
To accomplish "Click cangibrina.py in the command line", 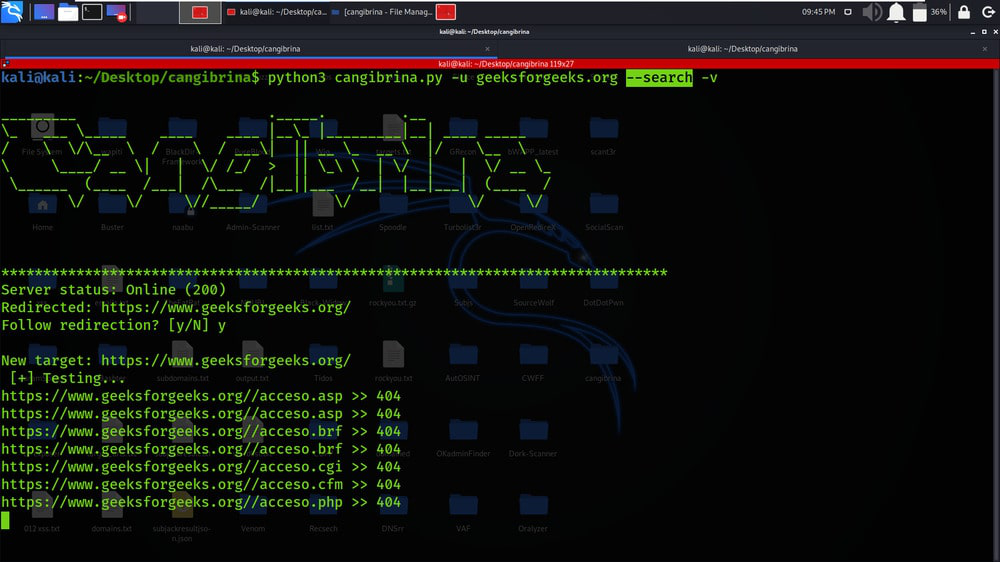I will [388, 78].
